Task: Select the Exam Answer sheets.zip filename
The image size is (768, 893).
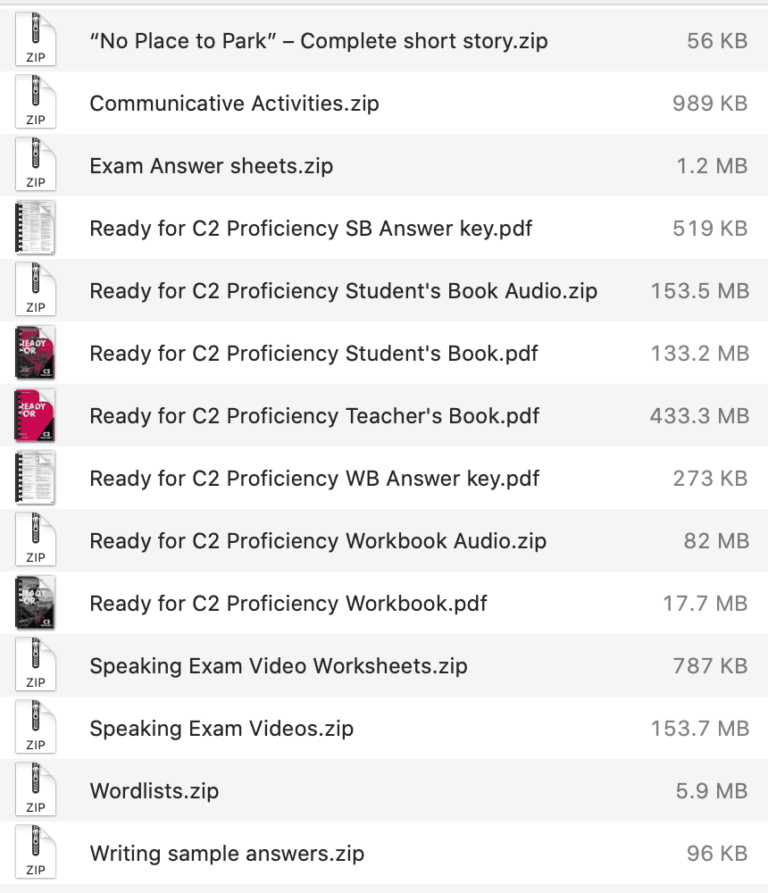Action: click(211, 166)
